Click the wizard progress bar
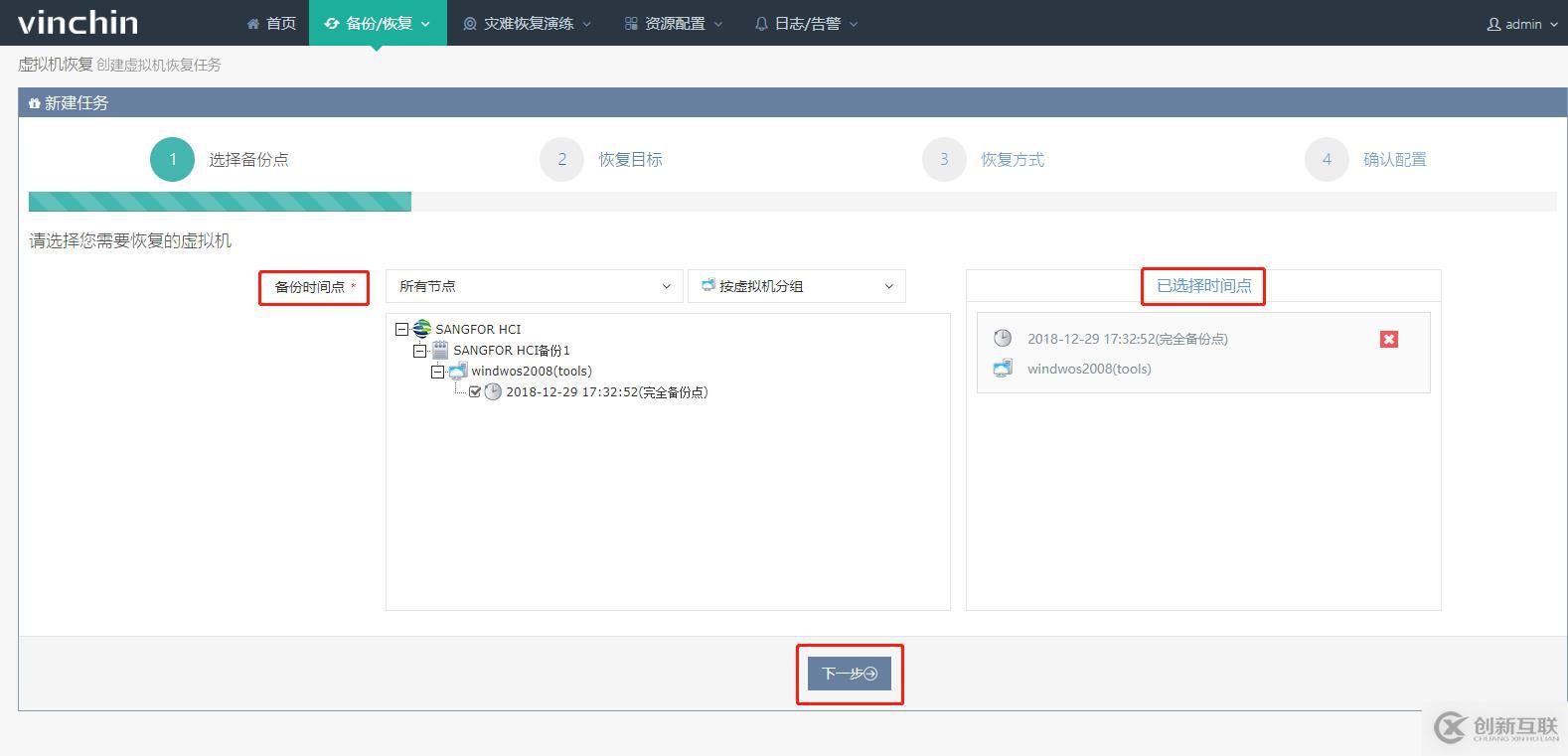The height and width of the screenshot is (756, 1568). click(792, 202)
